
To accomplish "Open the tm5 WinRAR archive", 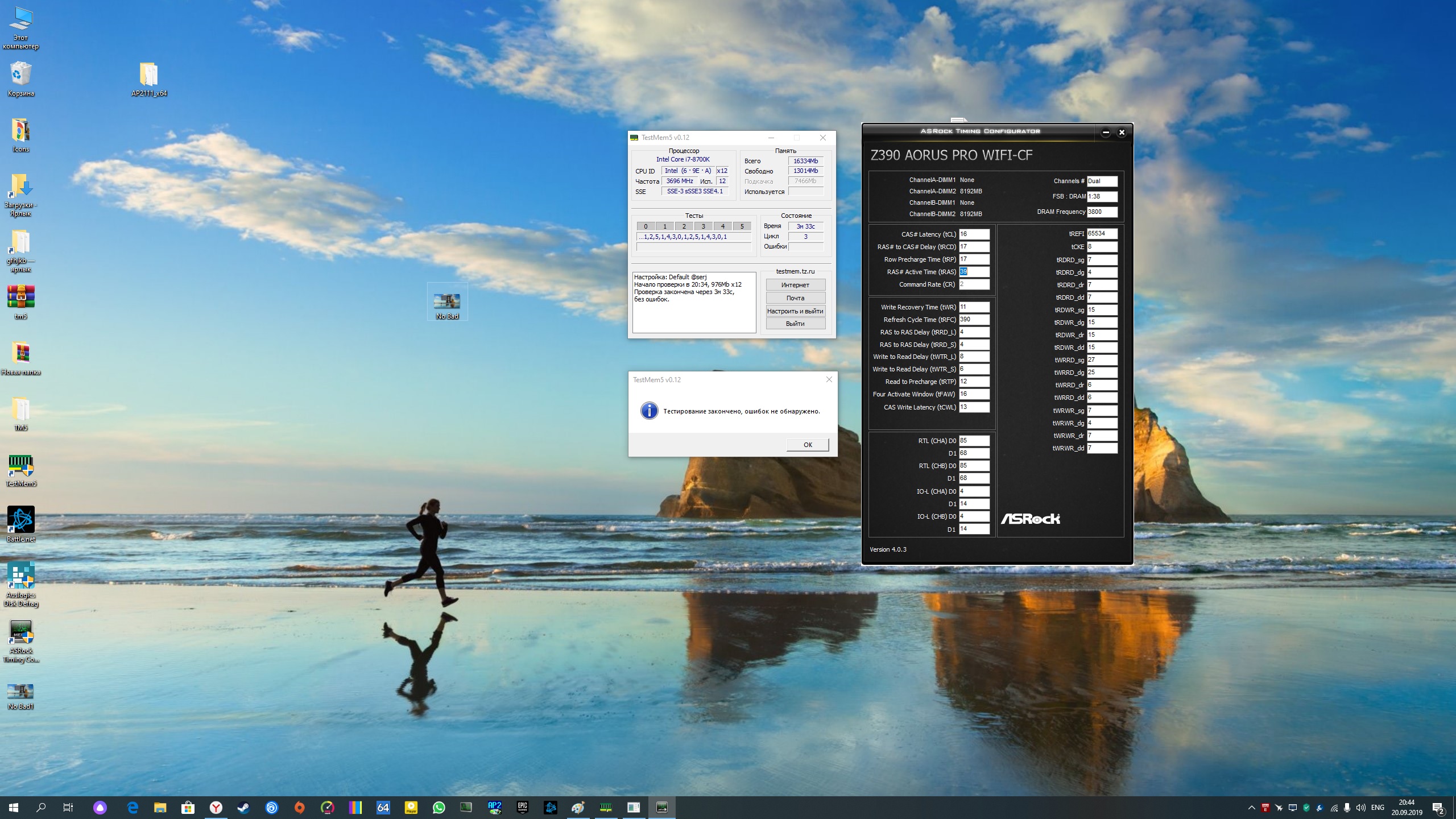I will click(x=21, y=297).
